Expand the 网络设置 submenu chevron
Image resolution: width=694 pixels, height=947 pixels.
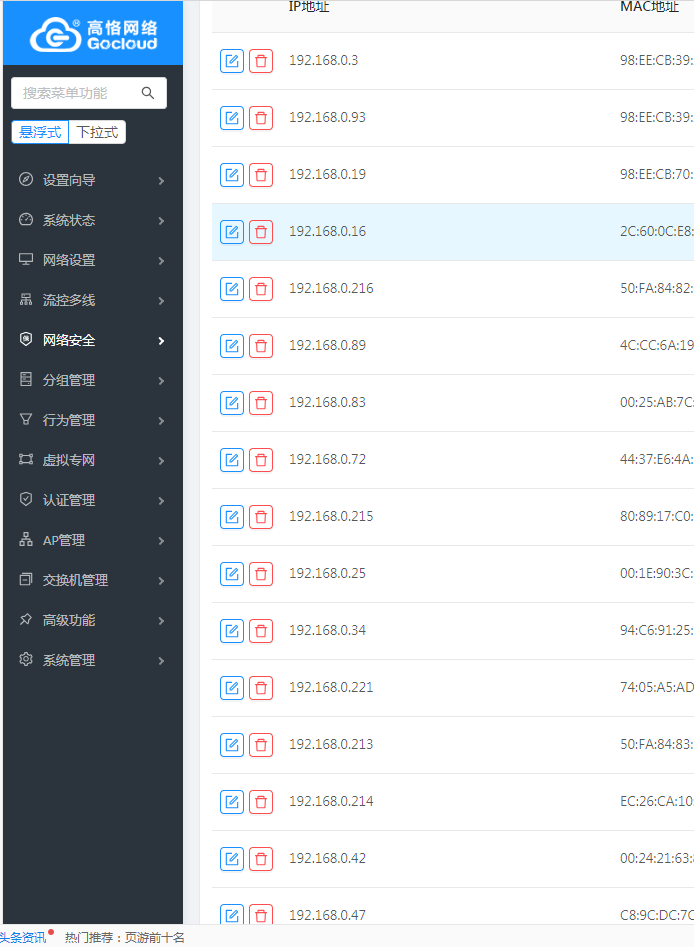point(161,261)
